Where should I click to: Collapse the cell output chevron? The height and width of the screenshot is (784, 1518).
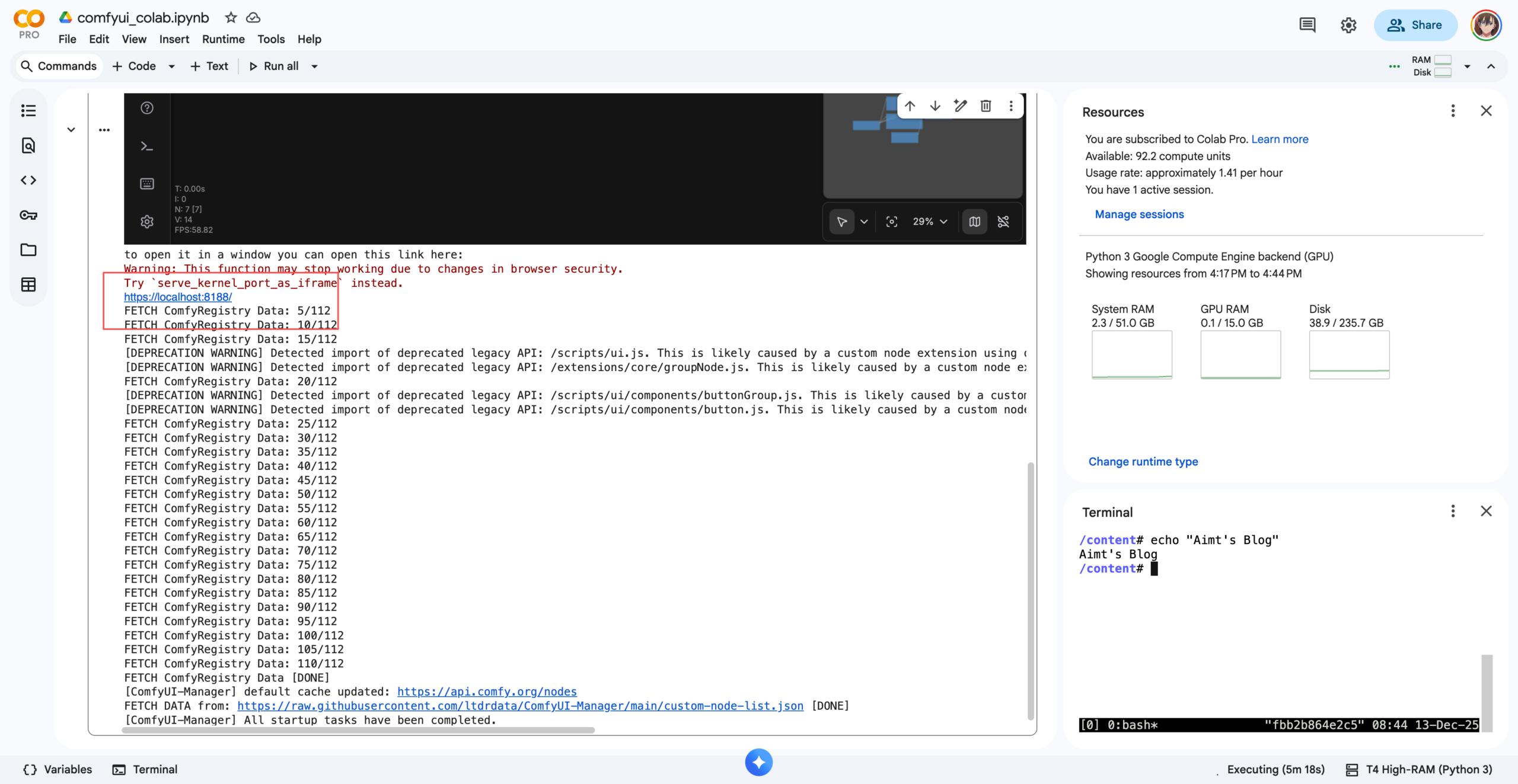(71, 130)
